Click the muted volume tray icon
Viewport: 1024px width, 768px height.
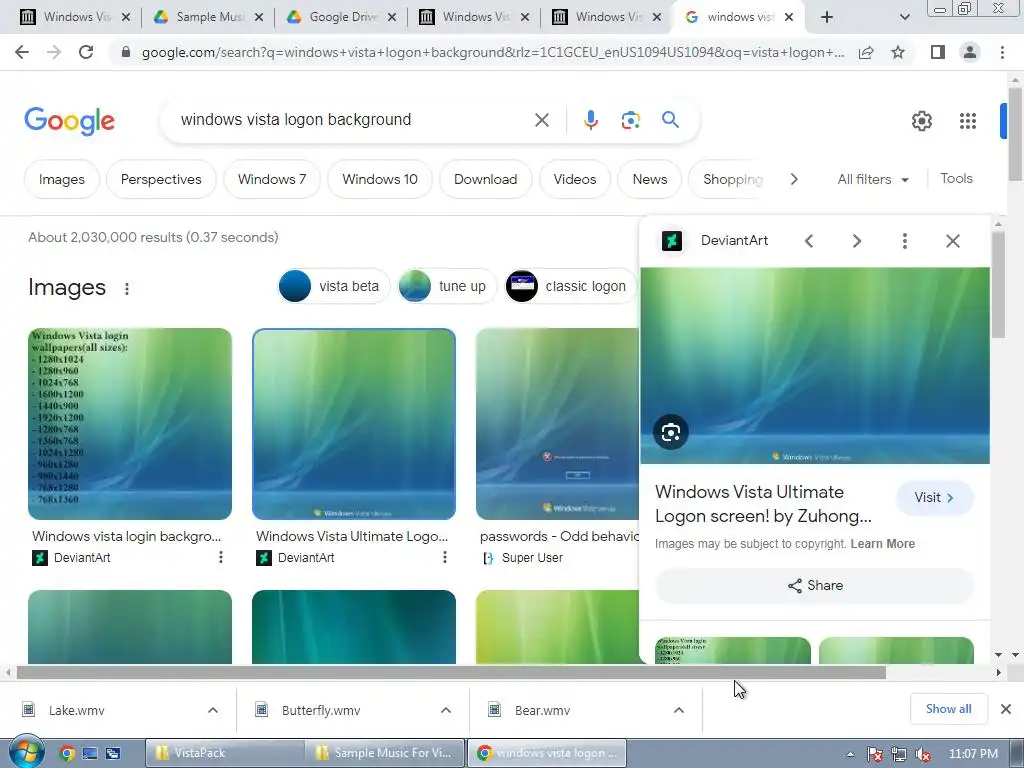click(923, 754)
